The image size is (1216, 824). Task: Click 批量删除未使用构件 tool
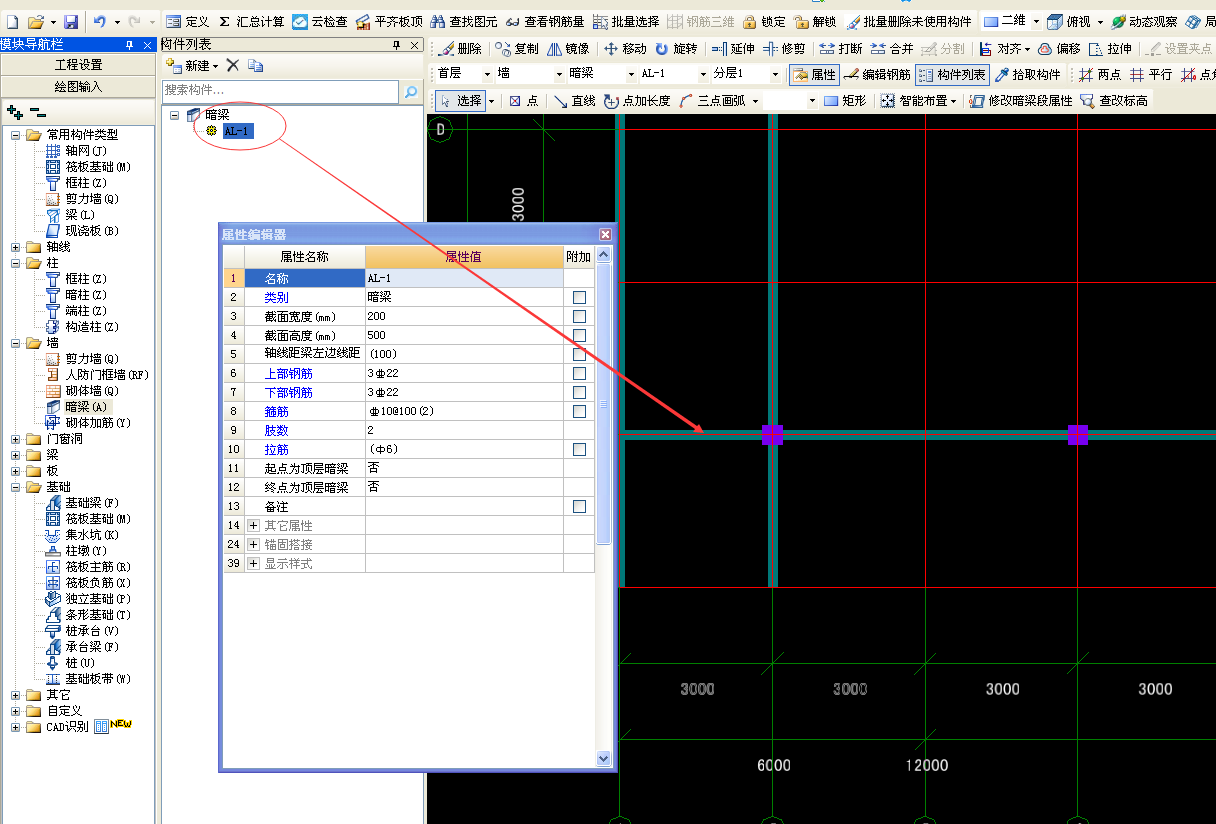908,21
